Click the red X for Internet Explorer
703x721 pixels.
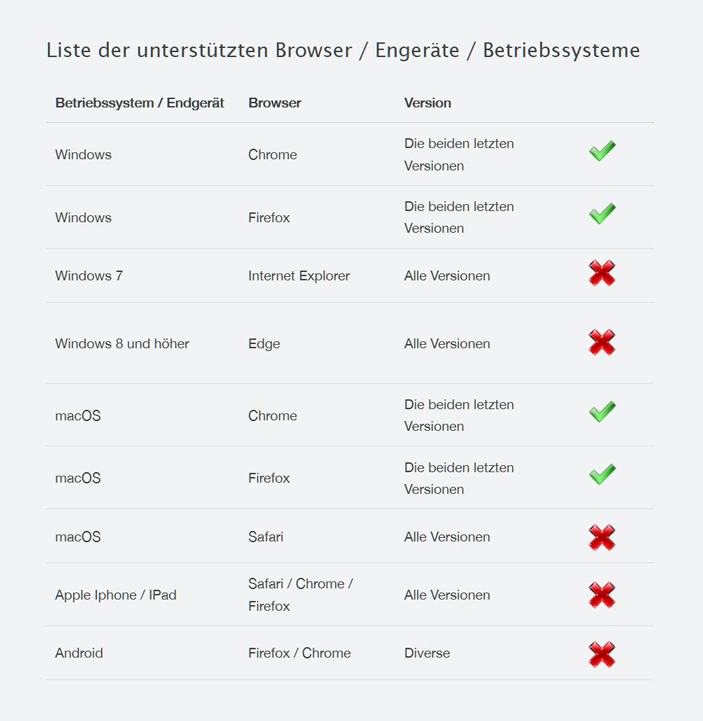coord(602,273)
